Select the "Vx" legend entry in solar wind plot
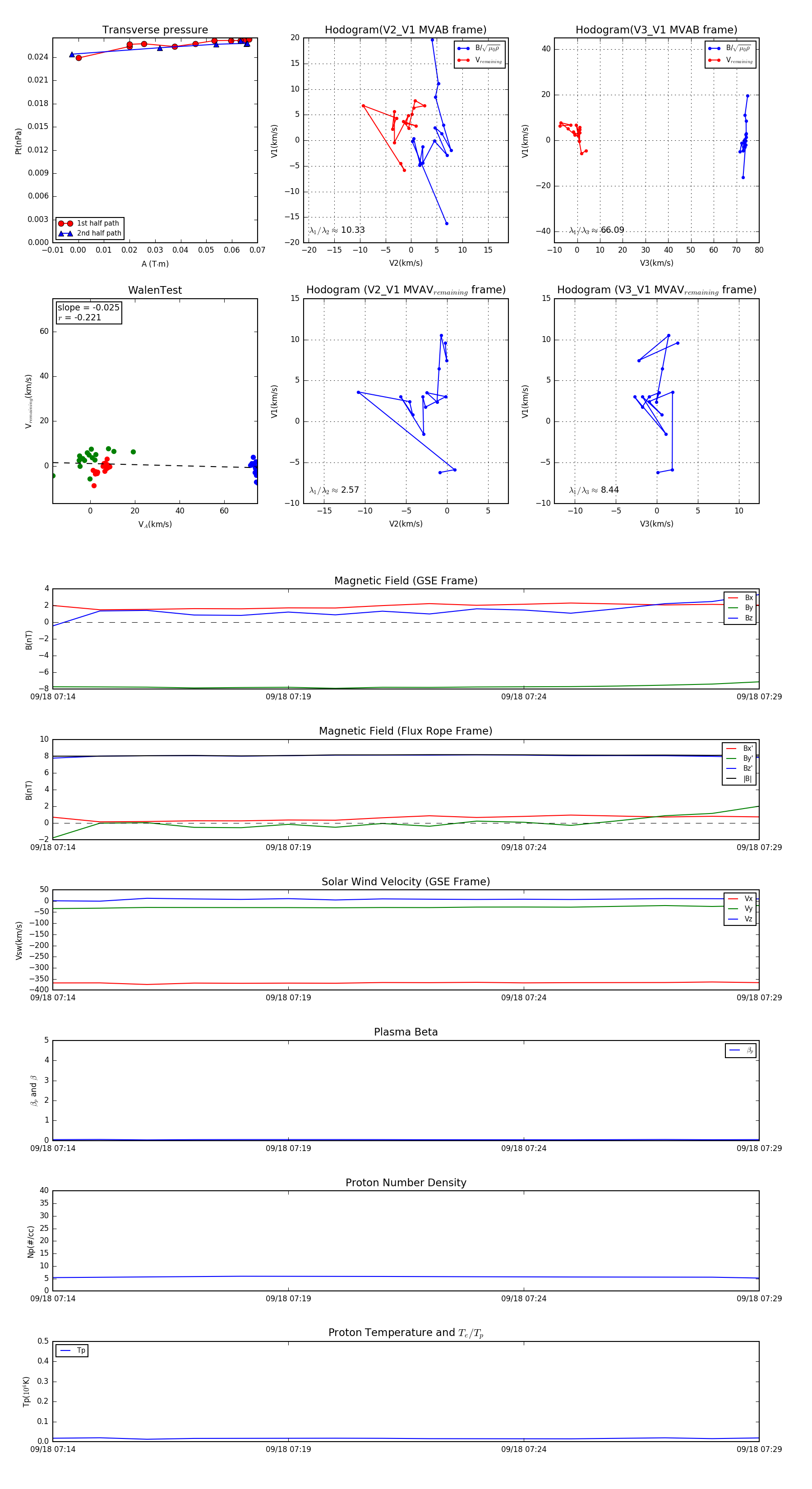Viewport: 812px width, 1489px height. pos(740,899)
